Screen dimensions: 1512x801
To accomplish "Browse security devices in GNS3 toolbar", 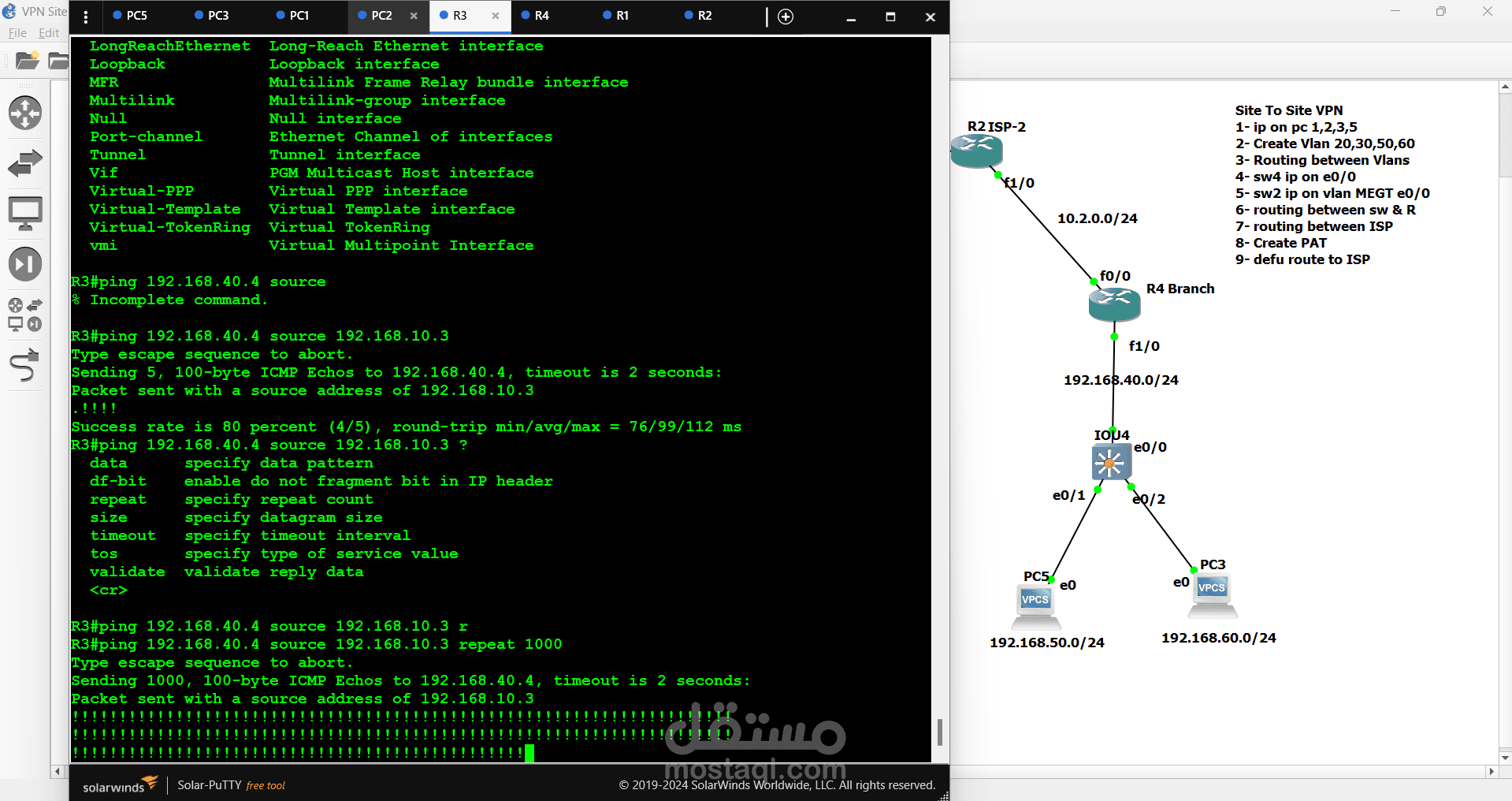I will click(25, 264).
